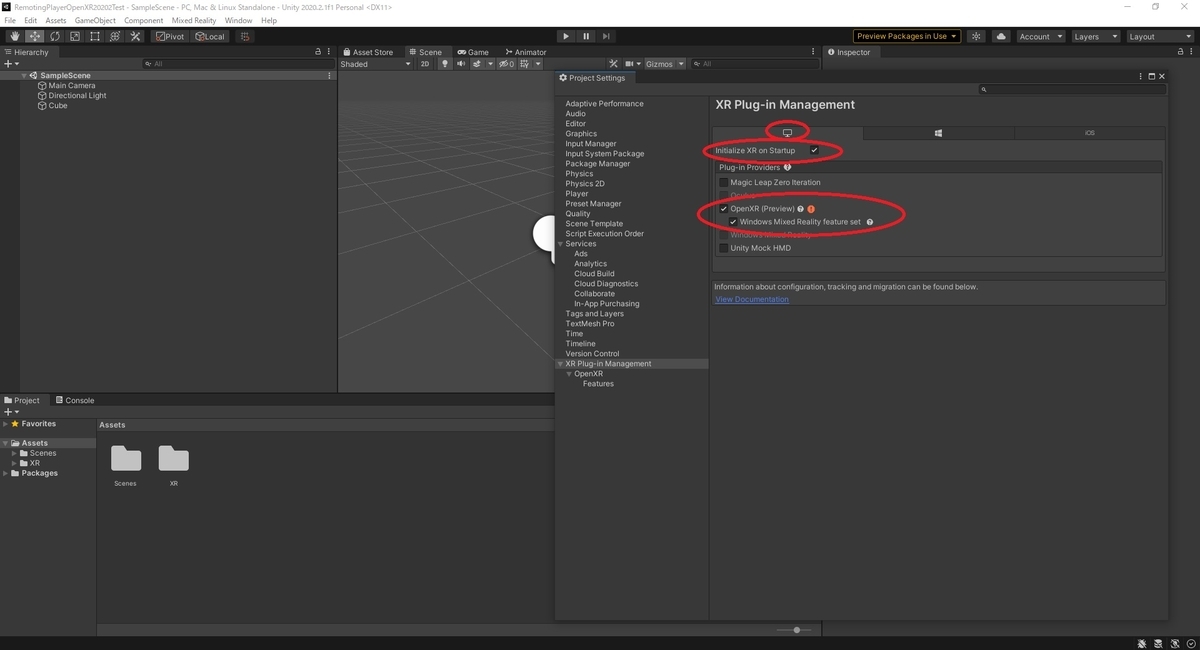Image resolution: width=1200 pixels, height=650 pixels.
Task: Toggle scene effects icon
Action: pos(477,64)
